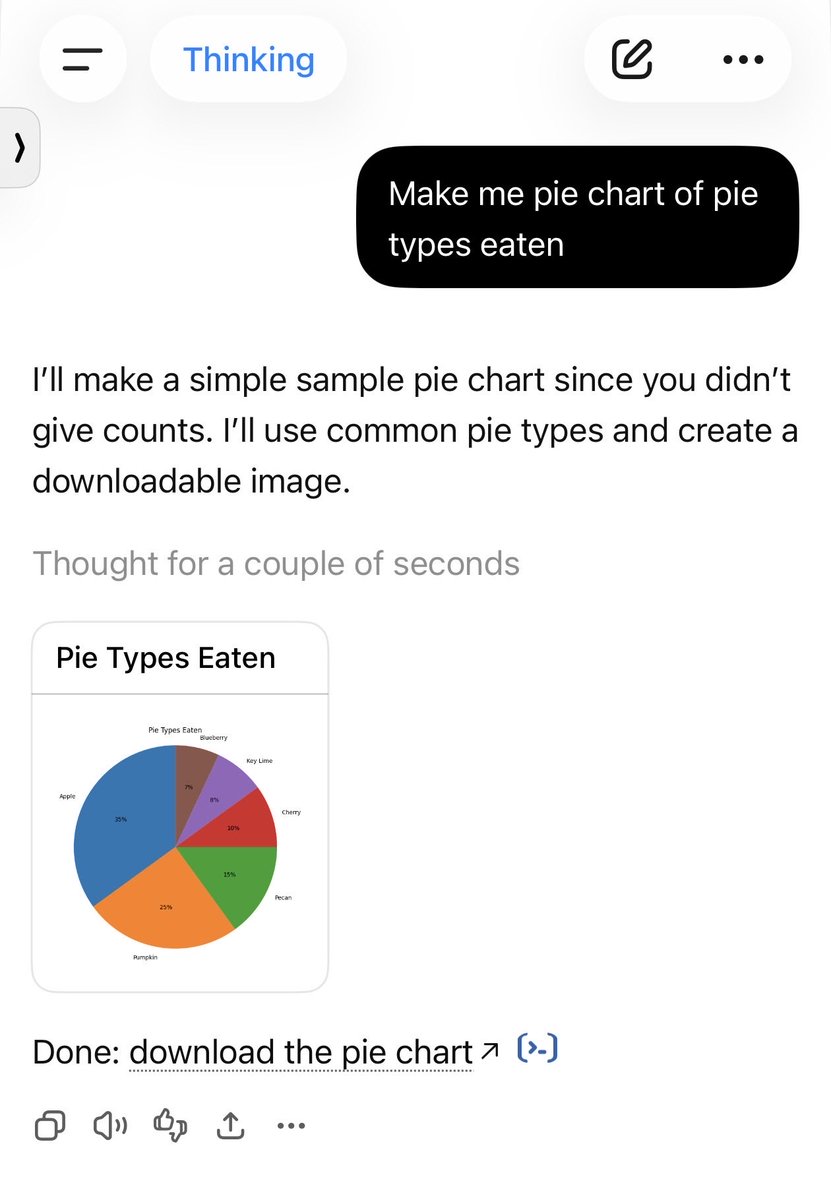Tap the Pie Types Eaten card title
This screenshot has height=1200, width=831.
(x=166, y=657)
